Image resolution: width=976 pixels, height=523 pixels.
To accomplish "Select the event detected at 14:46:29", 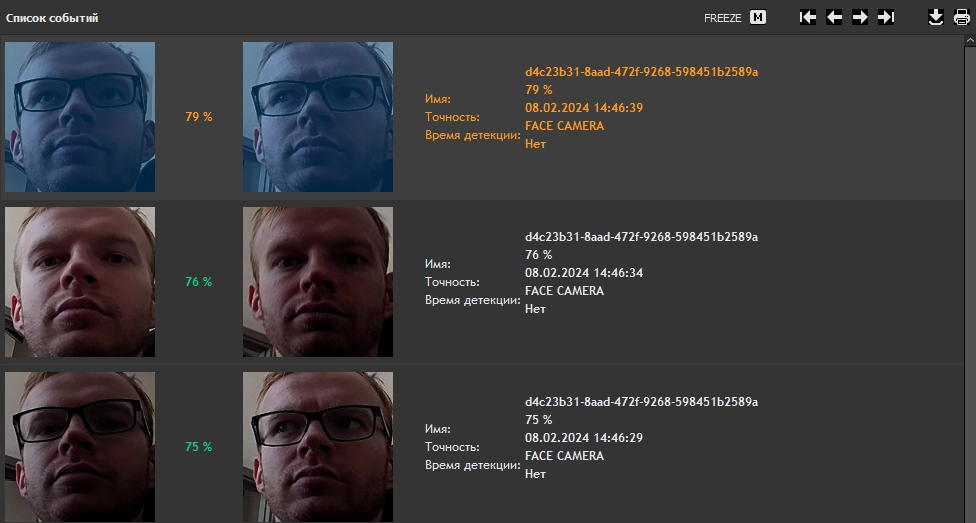I will (x=482, y=445).
